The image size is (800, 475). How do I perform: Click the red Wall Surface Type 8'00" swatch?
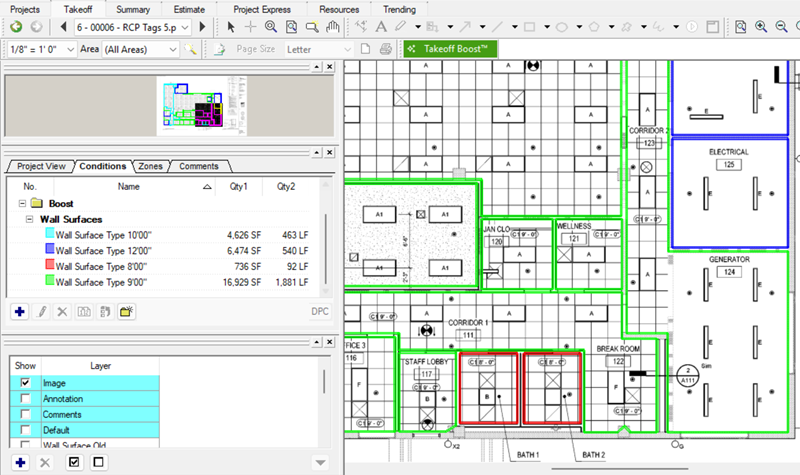click(x=49, y=264)
